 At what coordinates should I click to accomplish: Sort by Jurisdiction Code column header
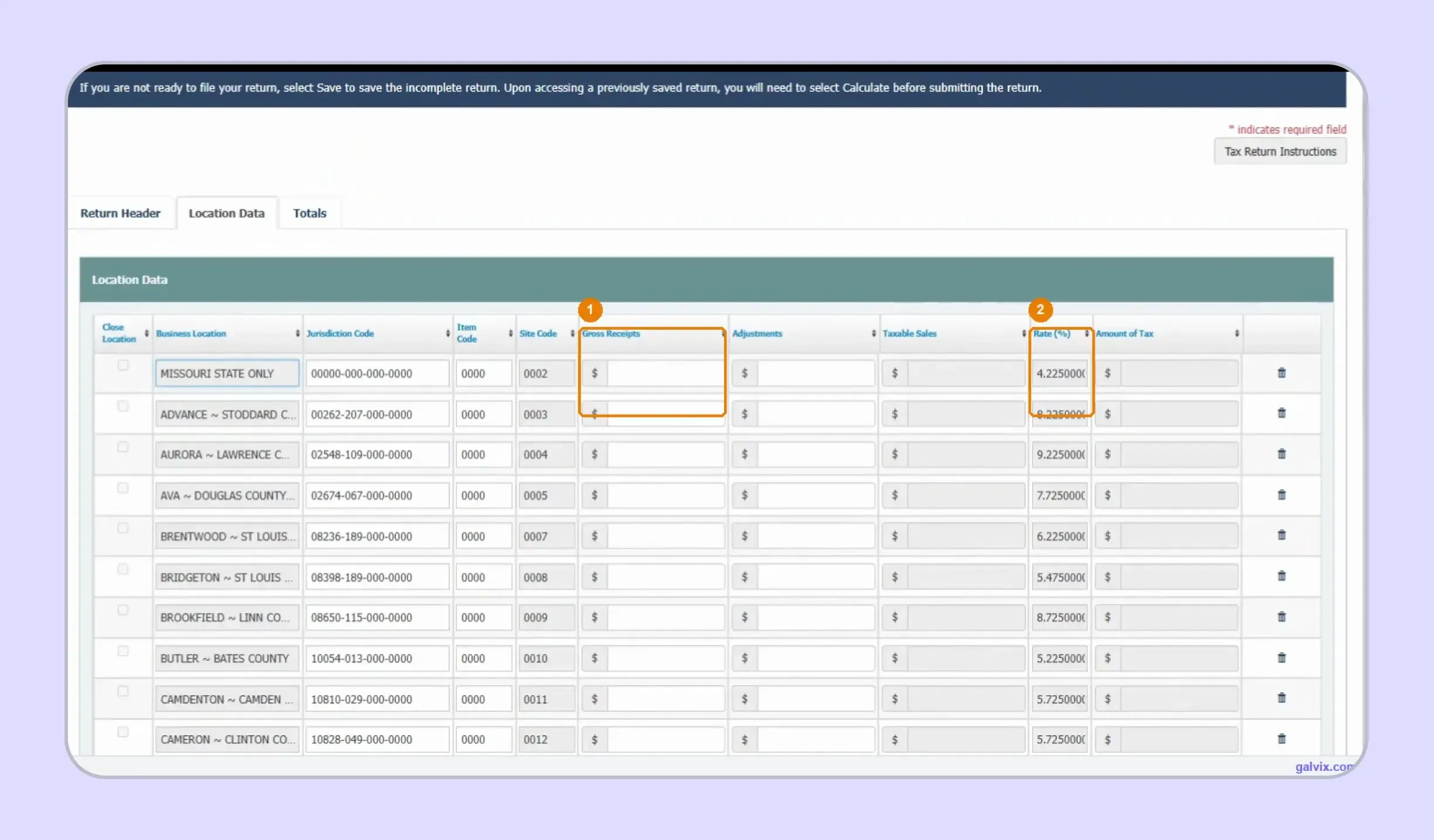378,333
